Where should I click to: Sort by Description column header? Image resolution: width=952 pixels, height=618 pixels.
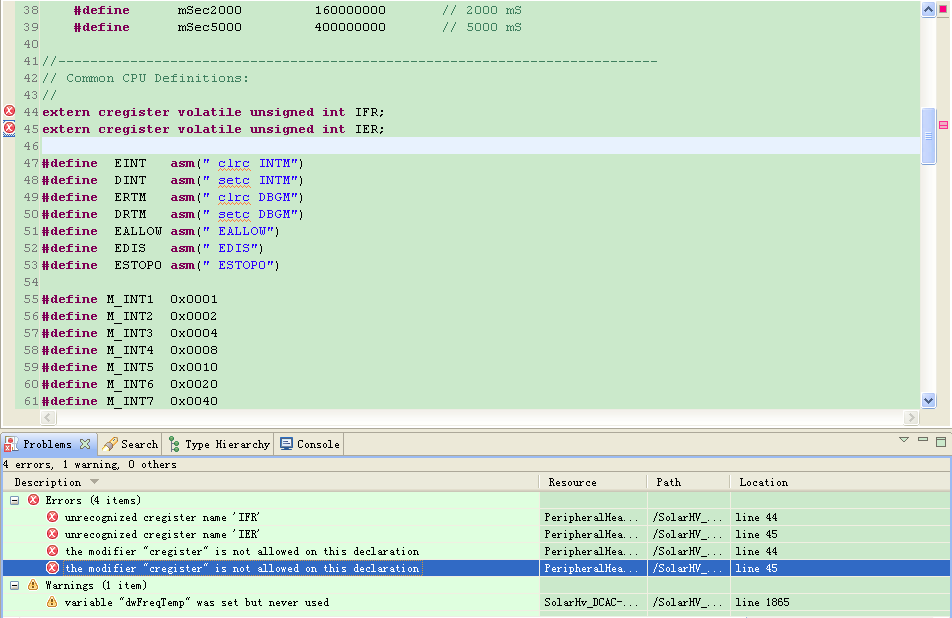271,482
